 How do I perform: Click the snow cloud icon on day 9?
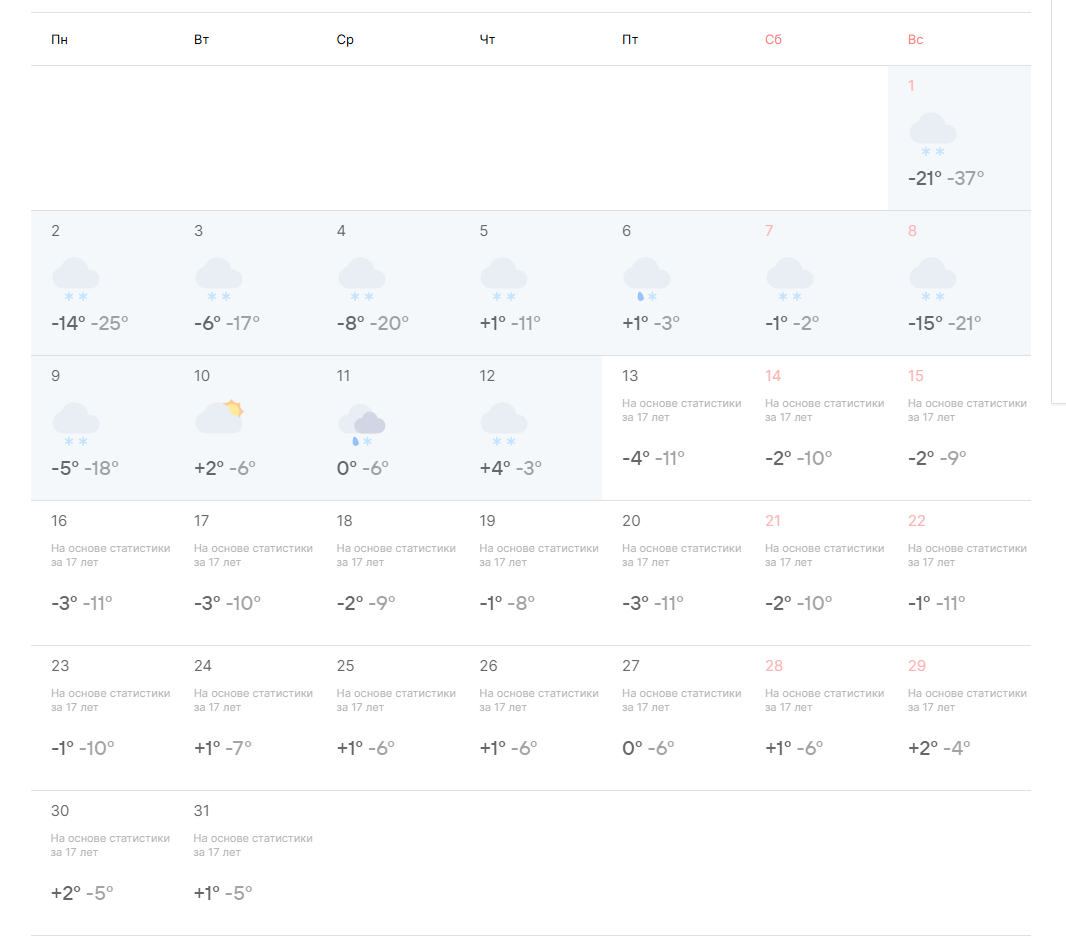click(75, 424)
